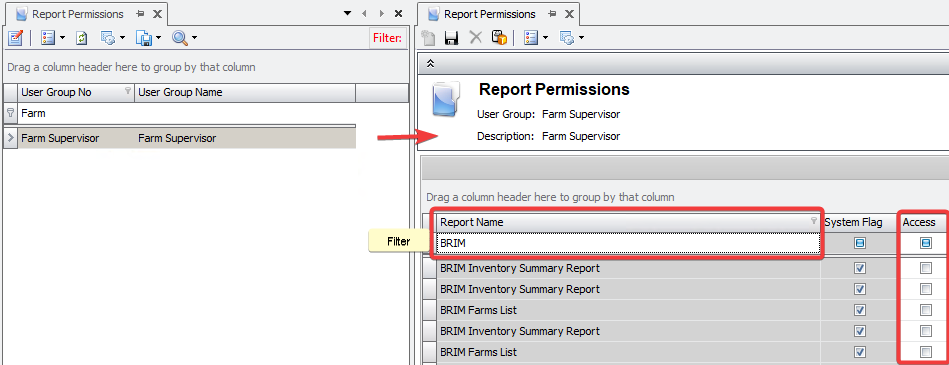This screenshot has width=949, height=365.
Task: Open the tab list dropdown arrow
Action: (x=347, y=13)
